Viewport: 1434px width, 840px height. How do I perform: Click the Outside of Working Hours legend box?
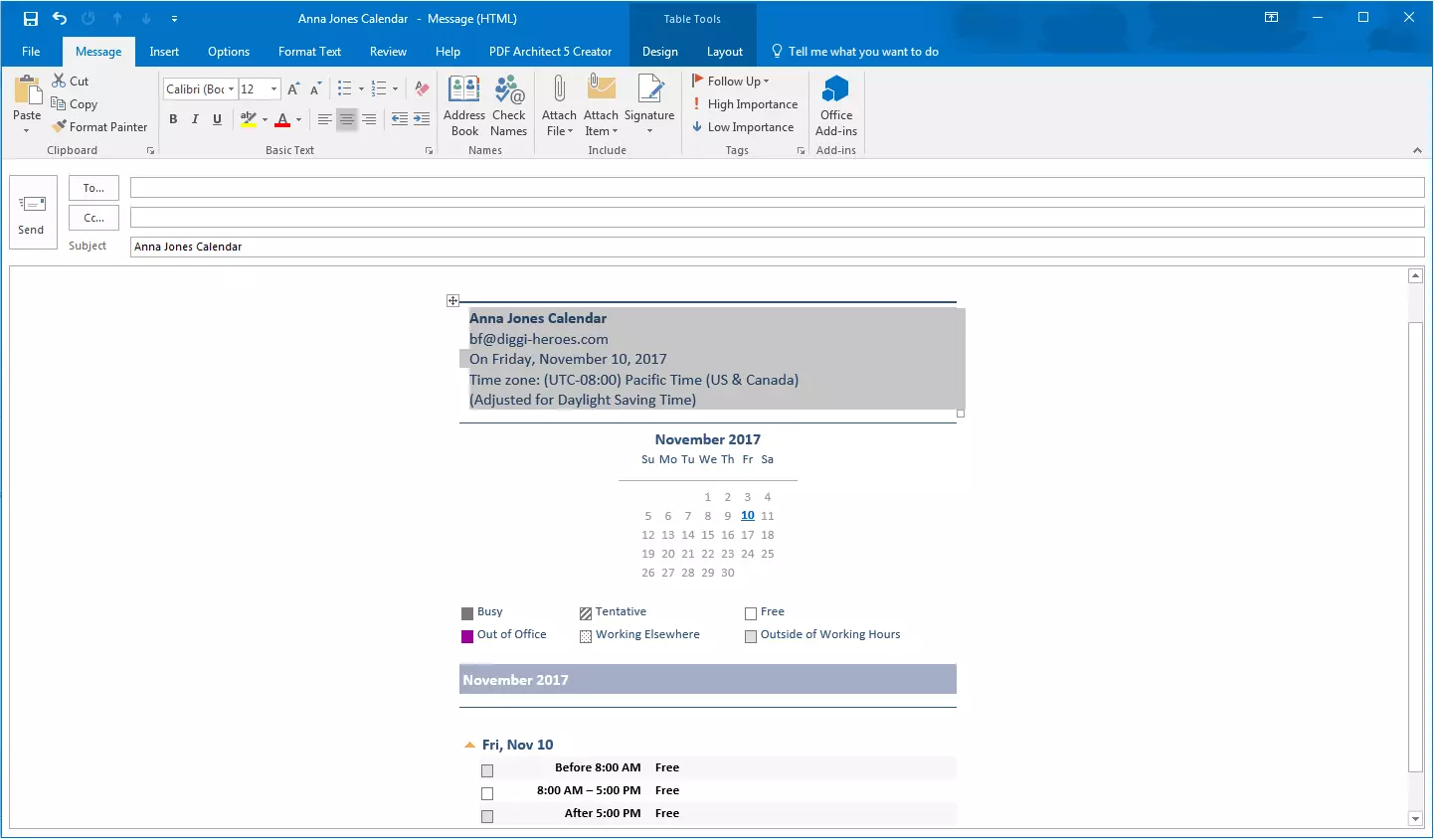click(x=751, y=636)
